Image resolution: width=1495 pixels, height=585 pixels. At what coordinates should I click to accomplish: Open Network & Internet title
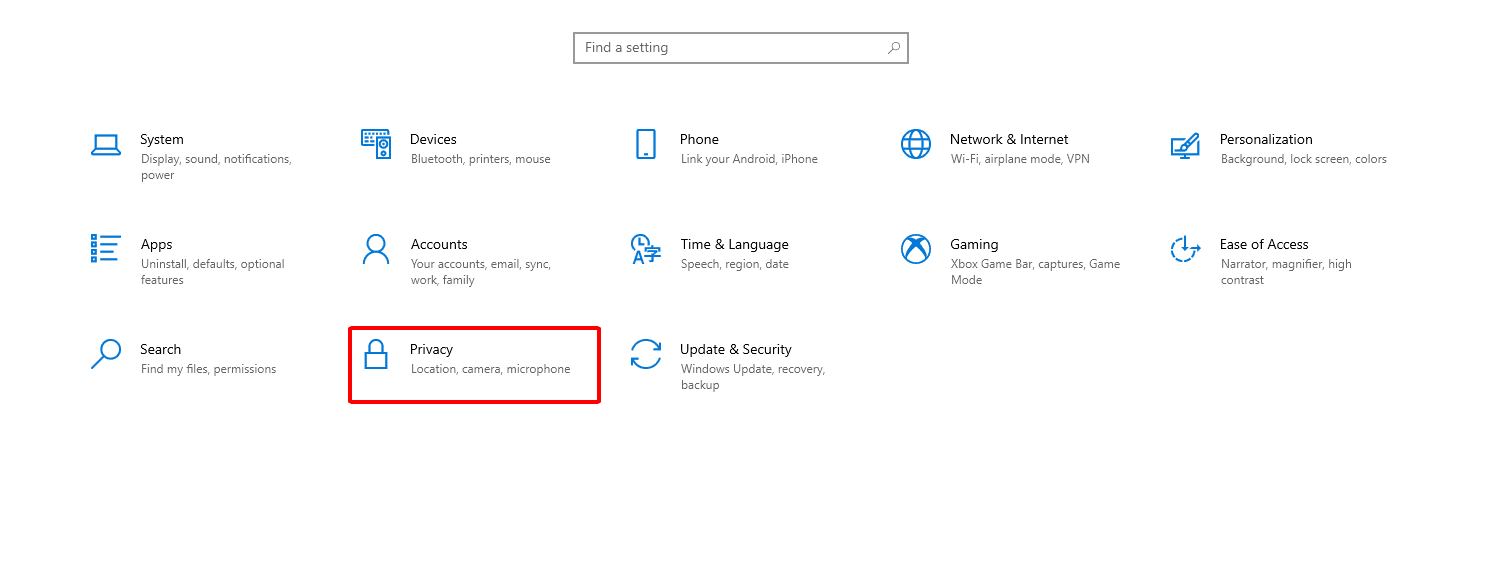click(x=1009, y=139)
